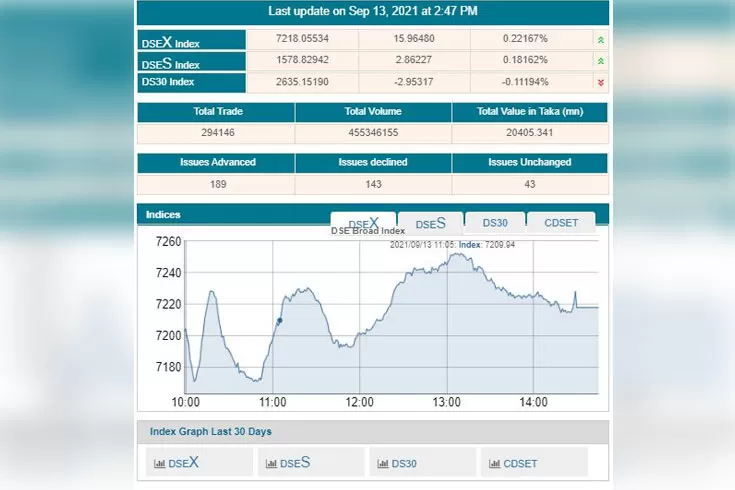The height and width of the screenshot is (490, 735).
Task: Select the total volume figure 455346155
Action: coord(373,133)
